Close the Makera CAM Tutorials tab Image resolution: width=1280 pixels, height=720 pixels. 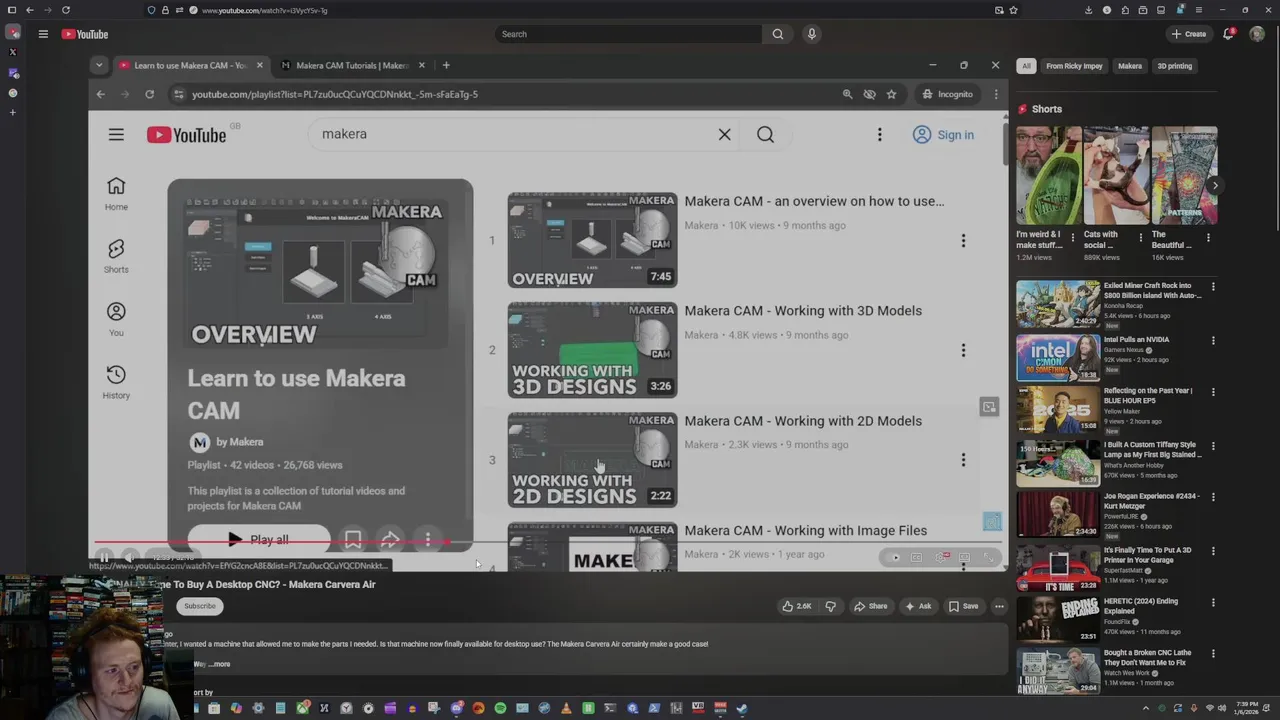(421, 65)
